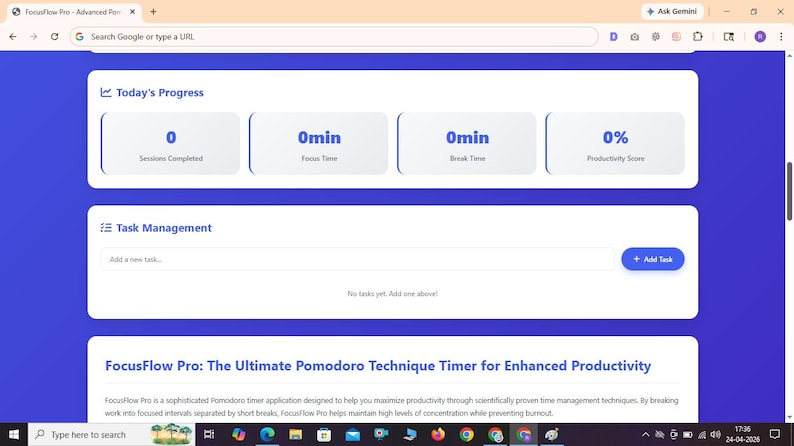The width and height of the screenshot is (794, 446).
Task: Show hidden system tray icons
Action: (645, 434)
